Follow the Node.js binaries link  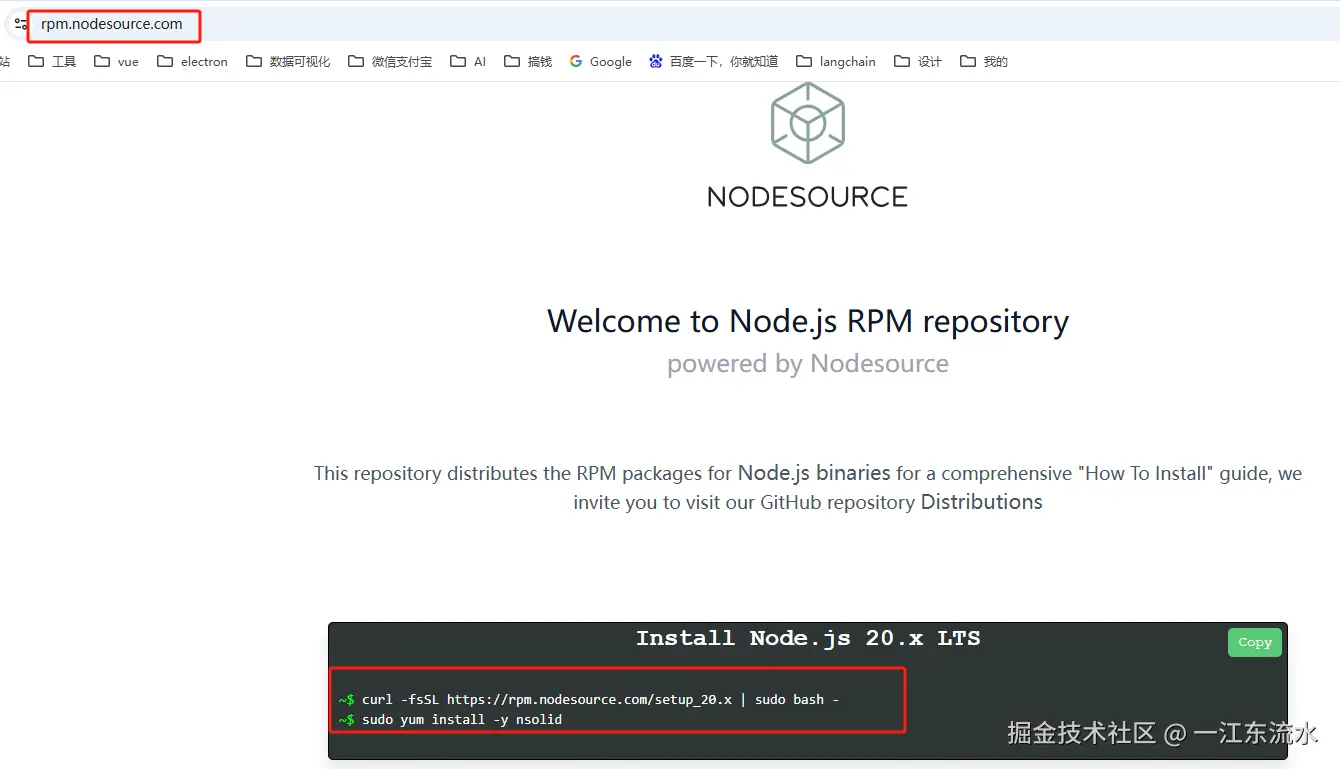814,473
